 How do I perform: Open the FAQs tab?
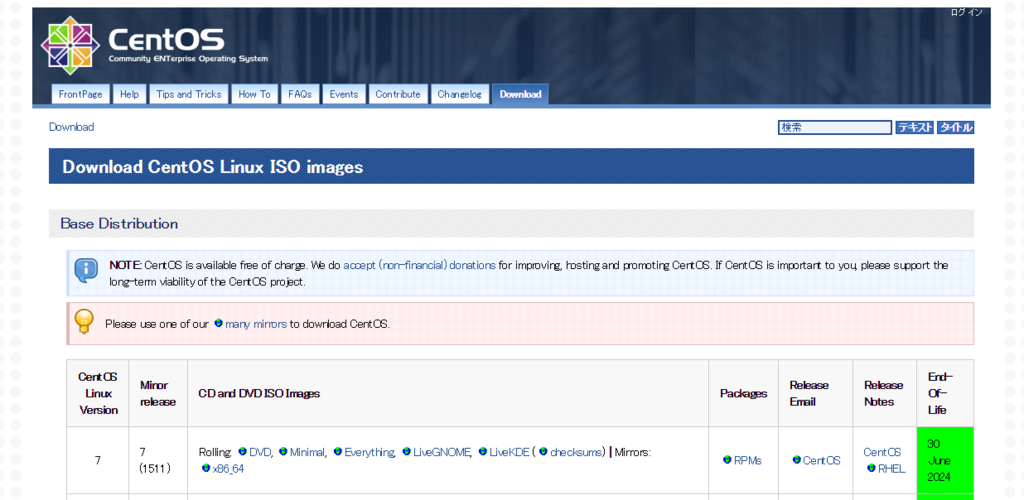pos(300,94)
